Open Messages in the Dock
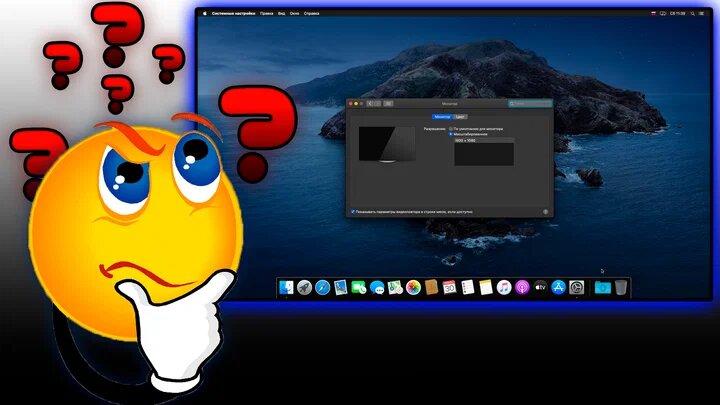Image resolution: width=720 pixels, height=405 pixels. pos(377,288)
